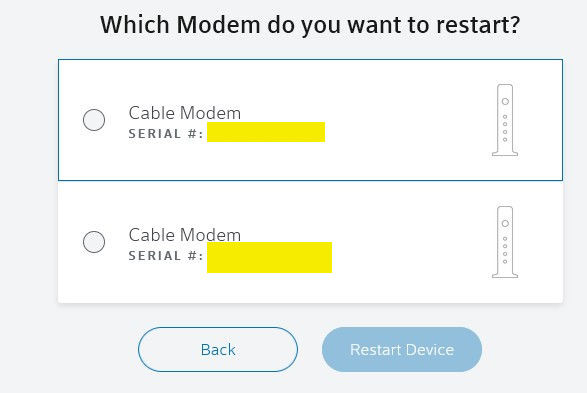Screen dimensions: 587x393
Task: Go back with the Back button
Action: [x=218, y=350]
